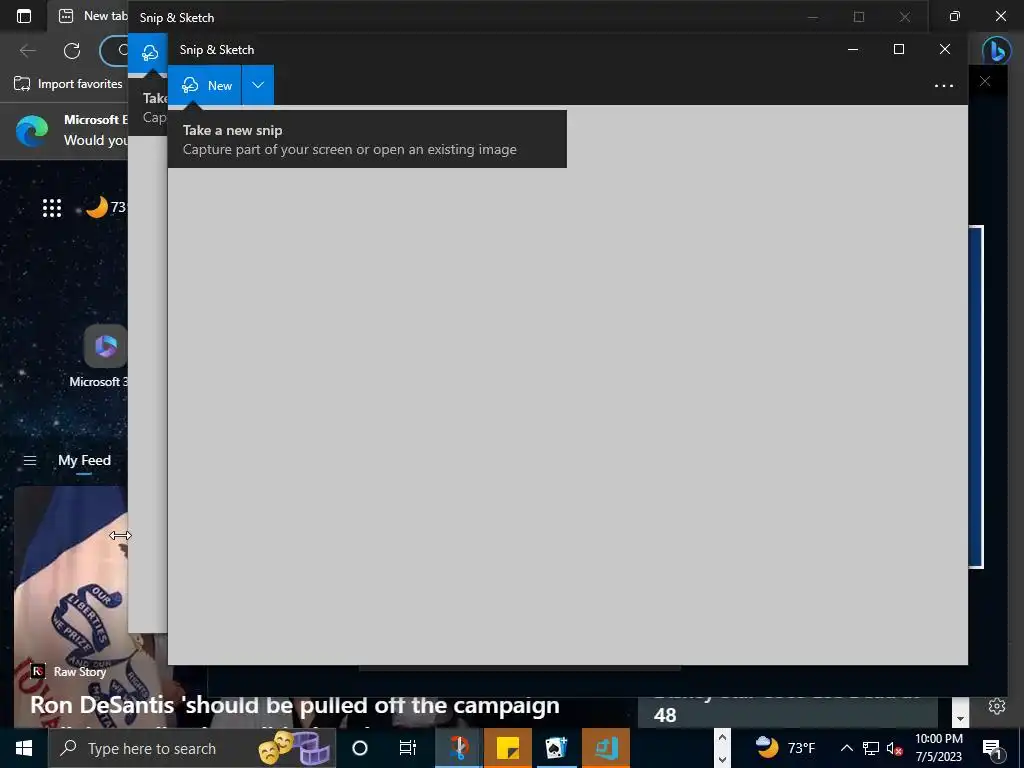Viewport: 1024px width, 768px height.
Task: Click the taskbar weather 73°F widget
Action: [x=785, y=748]
